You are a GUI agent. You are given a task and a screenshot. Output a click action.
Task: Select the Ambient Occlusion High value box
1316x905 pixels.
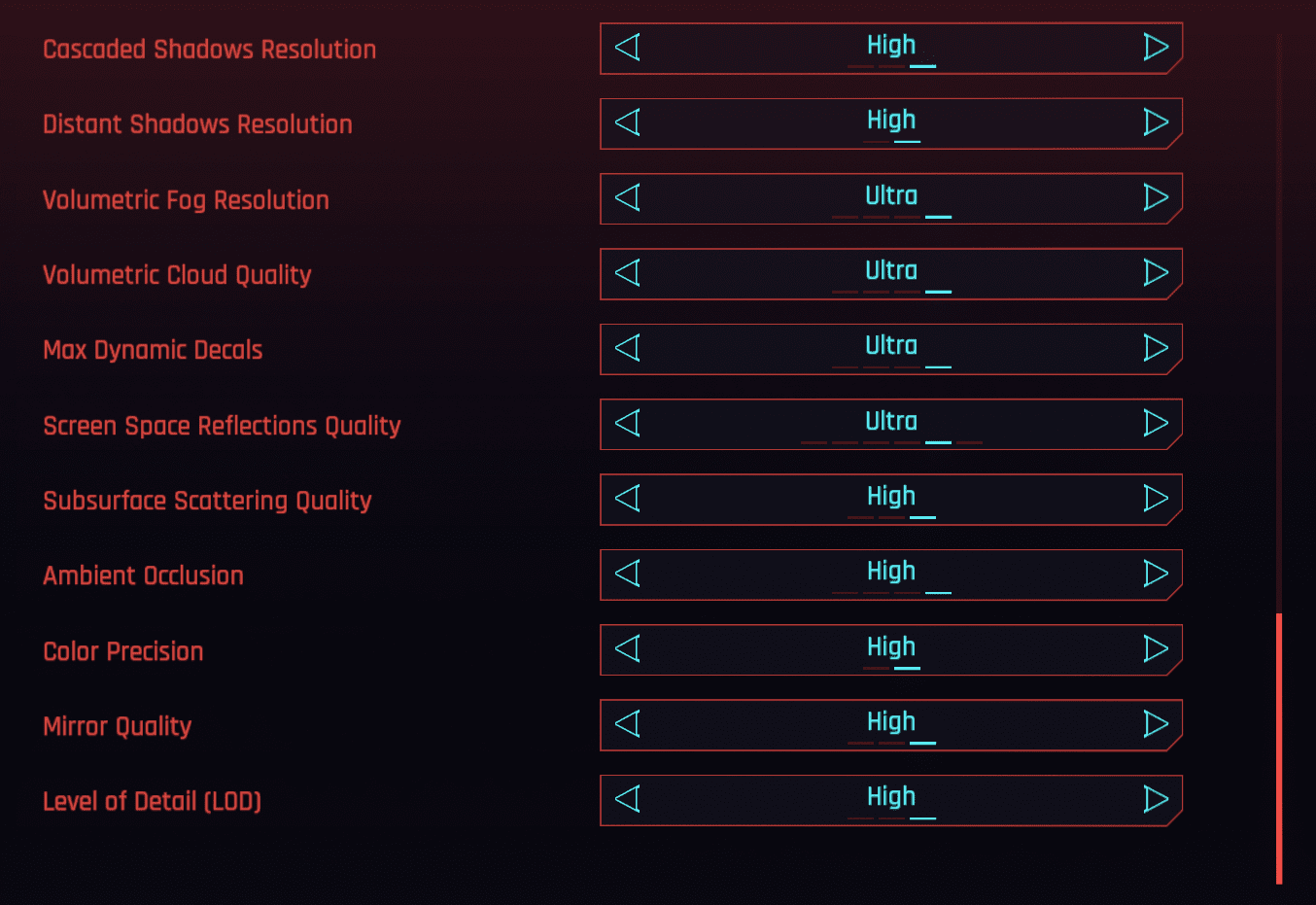click(890, 572)
